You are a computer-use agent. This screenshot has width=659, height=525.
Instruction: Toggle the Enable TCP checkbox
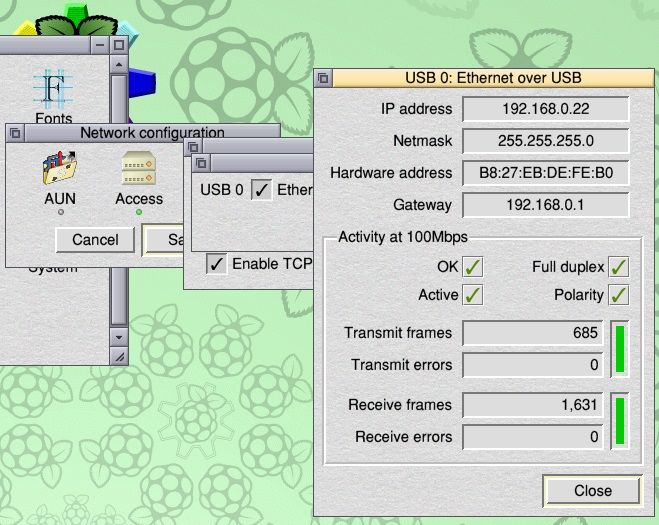coord(216,264)
